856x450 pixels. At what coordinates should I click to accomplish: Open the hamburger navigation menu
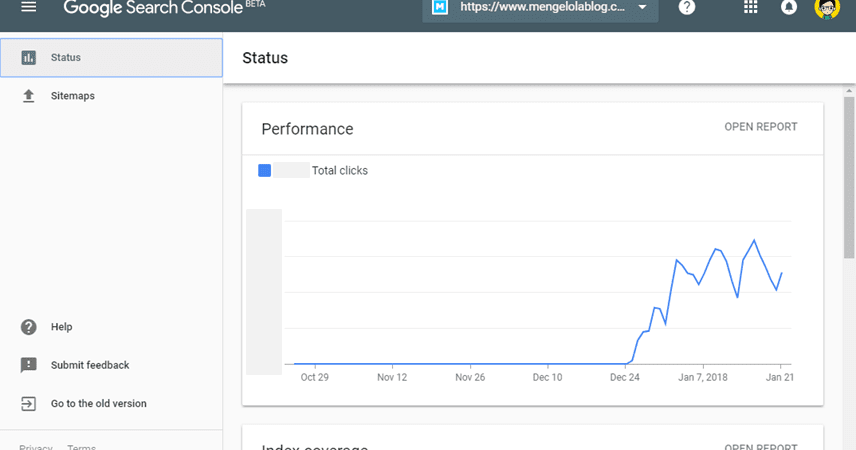pos(28,7)
